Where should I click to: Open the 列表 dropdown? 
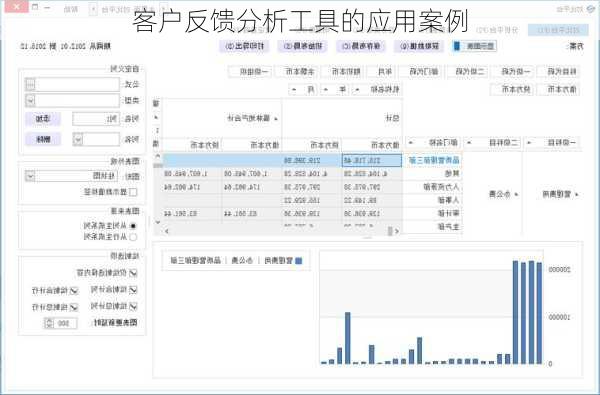coord(78,139)
